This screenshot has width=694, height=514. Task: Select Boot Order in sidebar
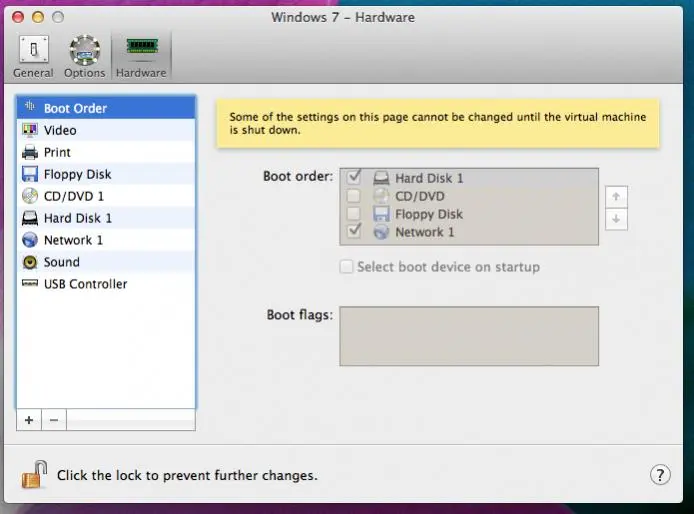pyautogui.click(x=75, y=108)
